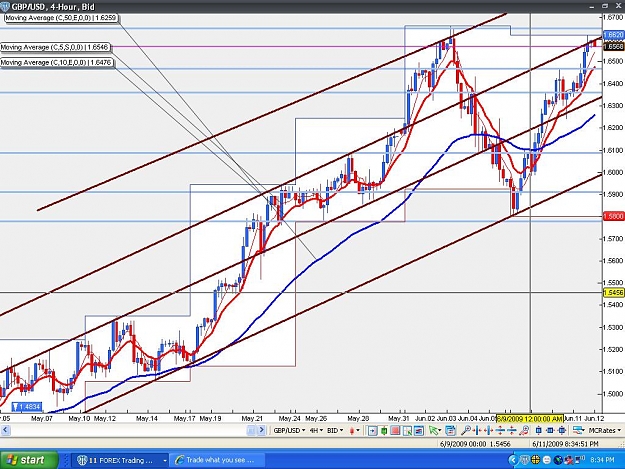Click the May.21 date axis label
The image size is (625, 469).
pos(252,418)
